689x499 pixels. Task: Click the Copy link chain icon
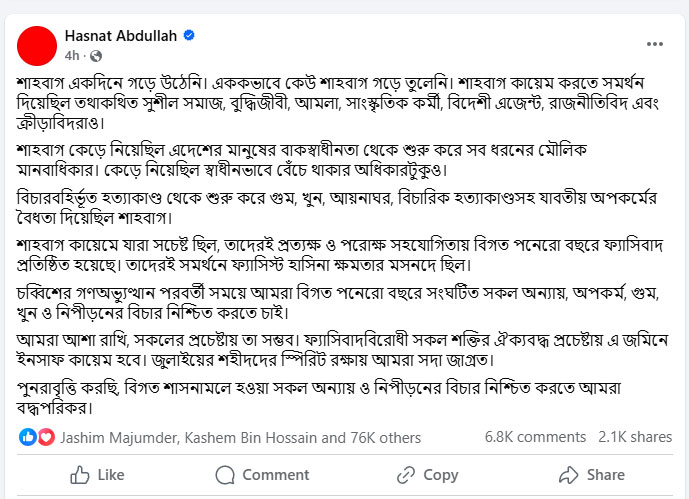pos(406,475)
